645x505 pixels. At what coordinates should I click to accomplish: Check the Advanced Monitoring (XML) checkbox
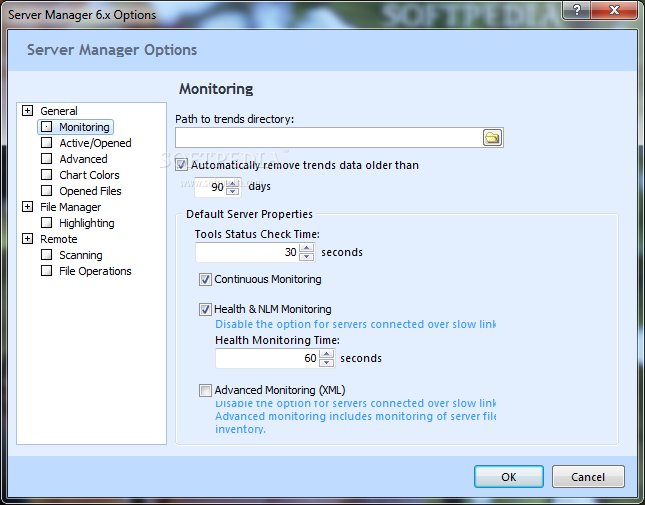tap(205, 390)
